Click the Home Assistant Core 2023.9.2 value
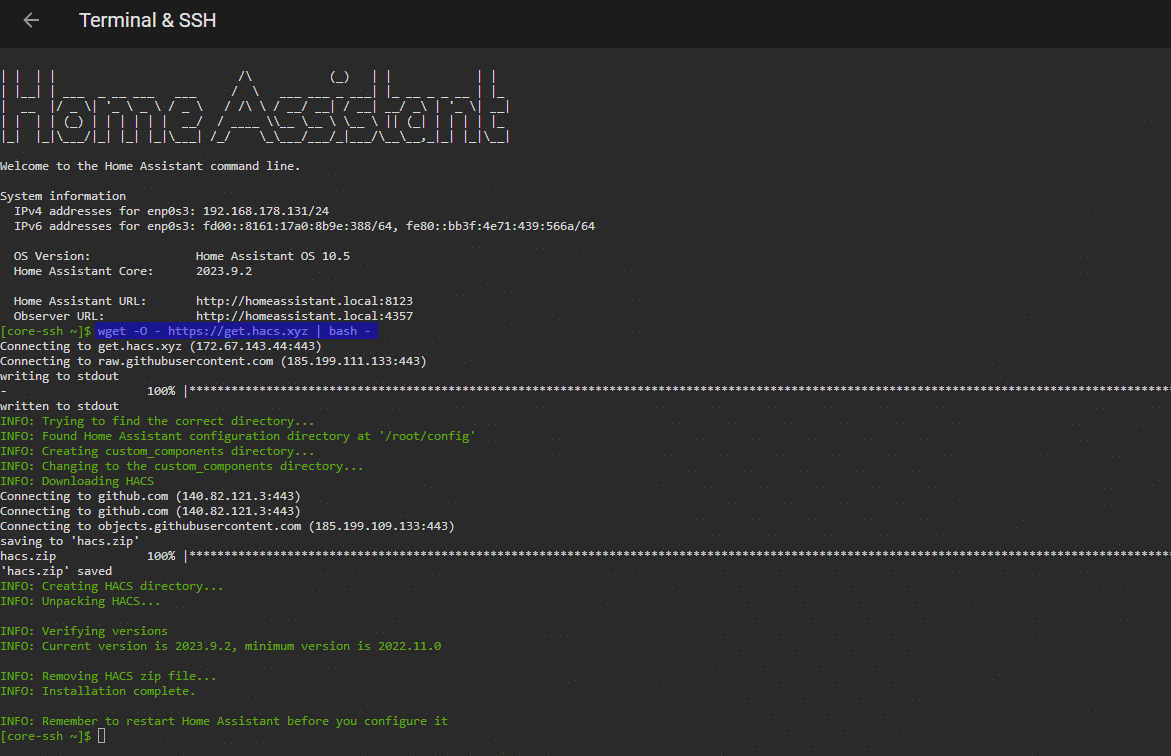 pyautogui.click(x=223, y=271)
